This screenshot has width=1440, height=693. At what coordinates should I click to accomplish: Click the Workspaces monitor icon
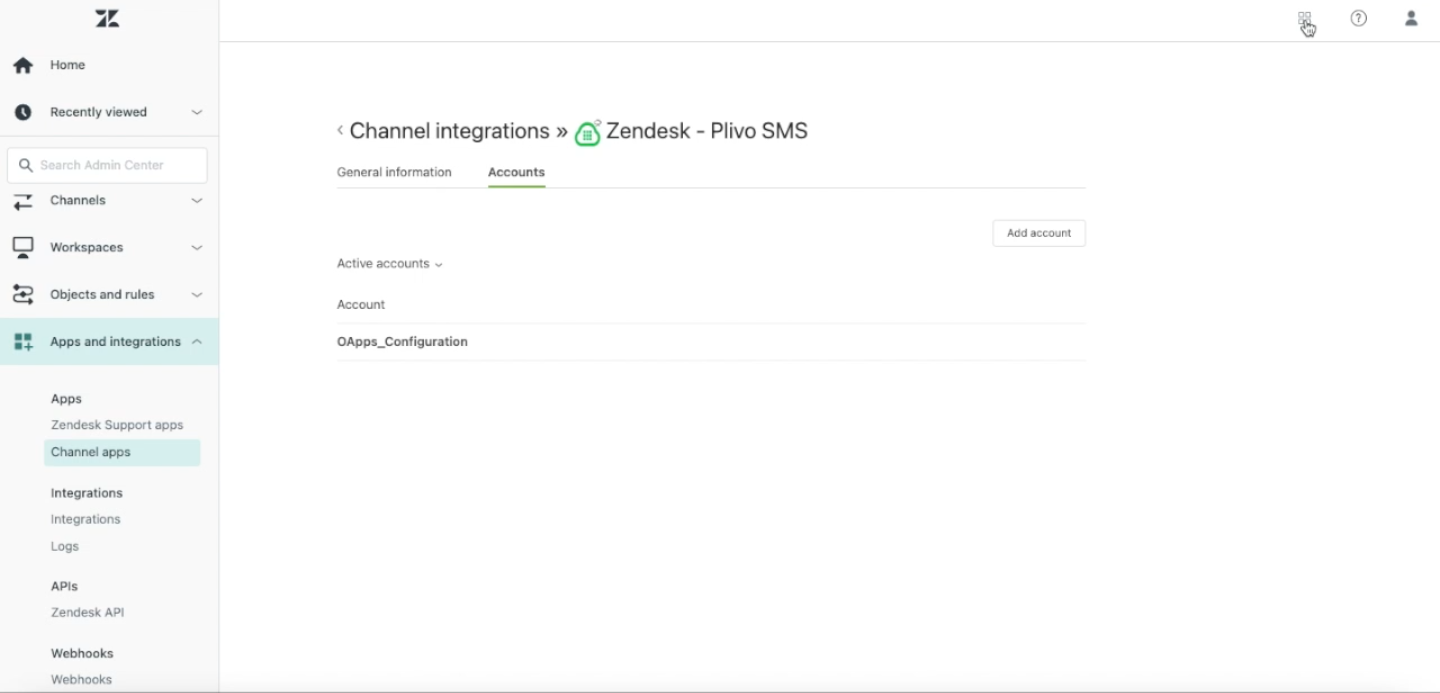point(23,247)
